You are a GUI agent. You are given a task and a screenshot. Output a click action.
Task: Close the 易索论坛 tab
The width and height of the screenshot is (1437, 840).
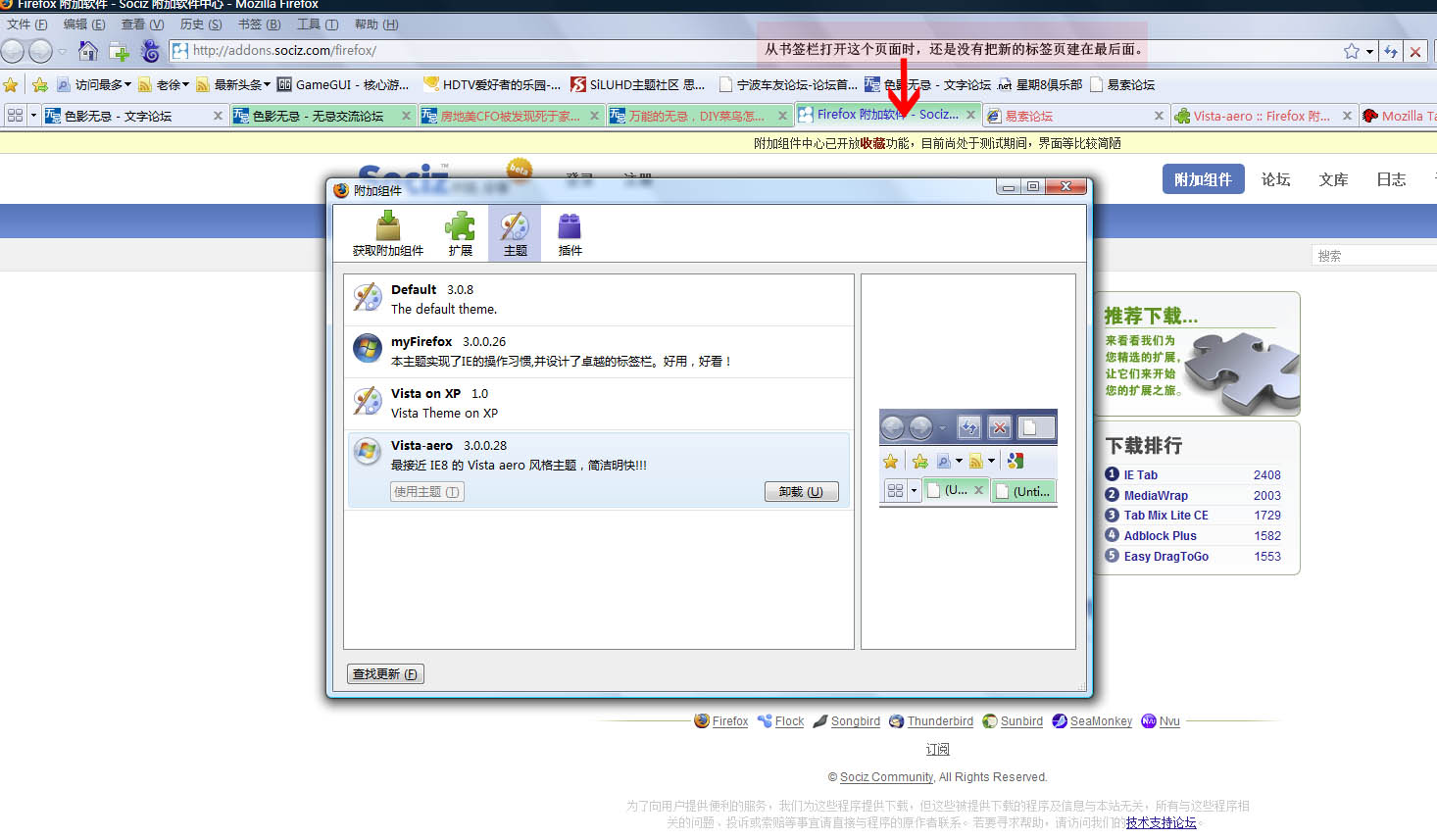click(x=1159, y=116)
